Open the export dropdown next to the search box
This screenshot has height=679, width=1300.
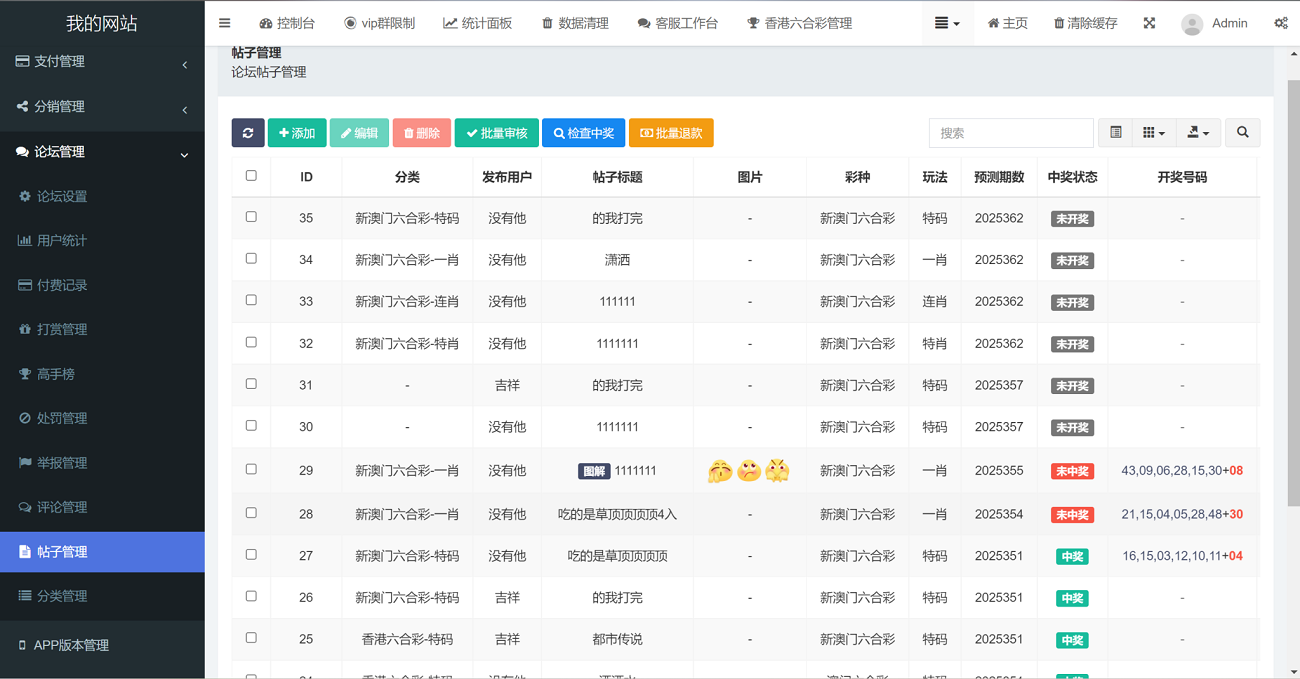(1196, 132)
